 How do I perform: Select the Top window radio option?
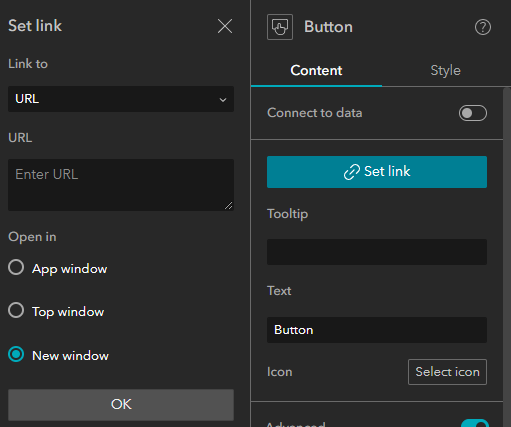point(16,310)
